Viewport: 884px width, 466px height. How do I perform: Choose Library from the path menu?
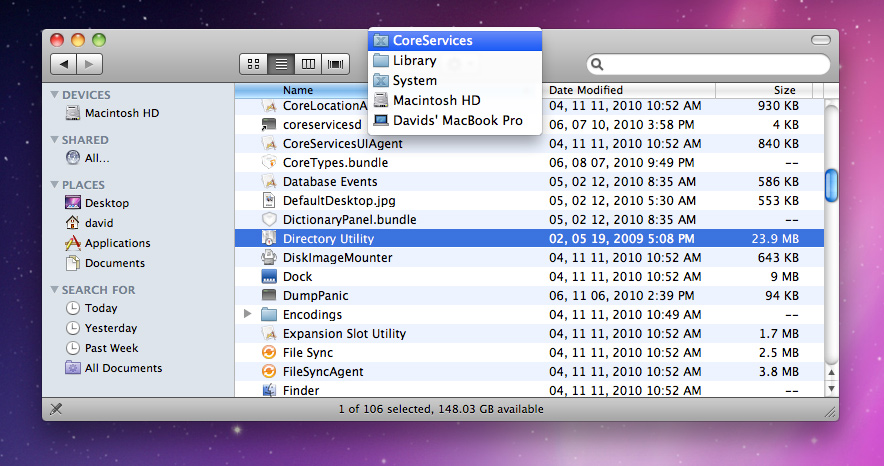pos(414,61)
